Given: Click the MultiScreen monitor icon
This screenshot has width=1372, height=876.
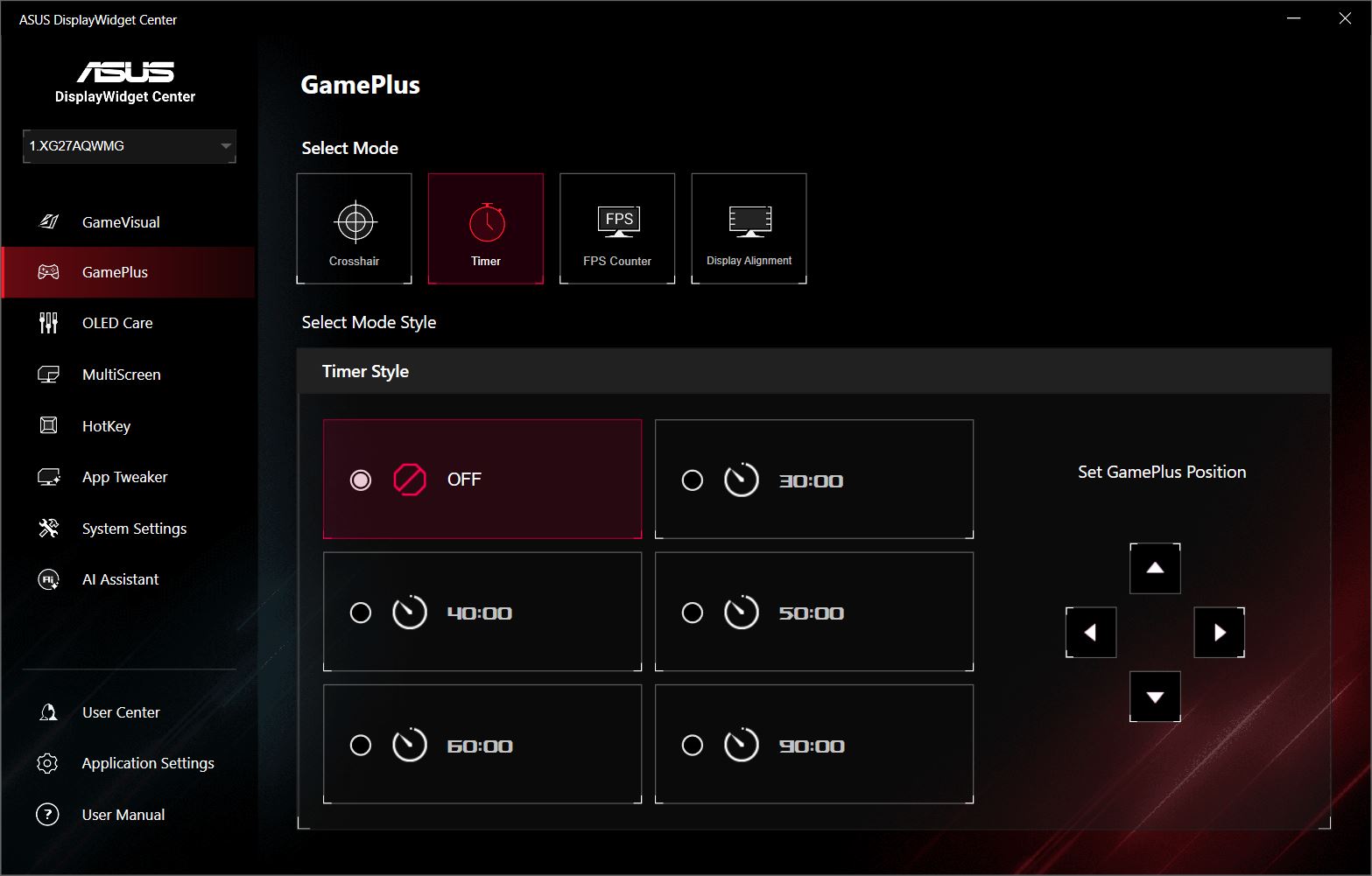Looking at the screenshot, I should pyautogui.click(x=48, y=375).
